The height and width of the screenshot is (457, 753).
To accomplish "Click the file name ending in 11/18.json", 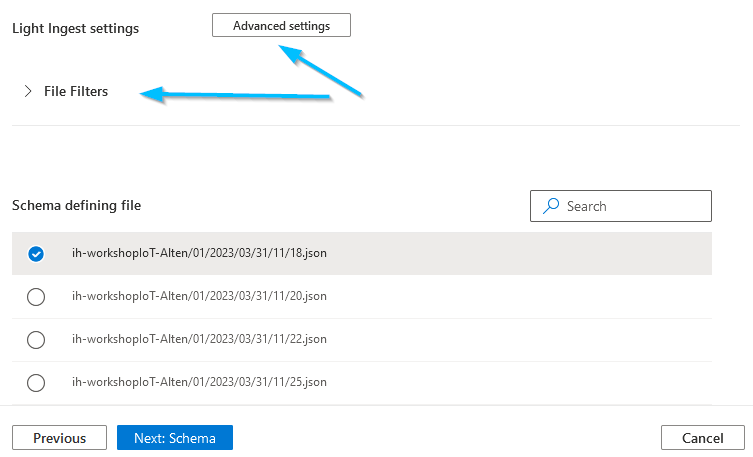I will point(199,253).
